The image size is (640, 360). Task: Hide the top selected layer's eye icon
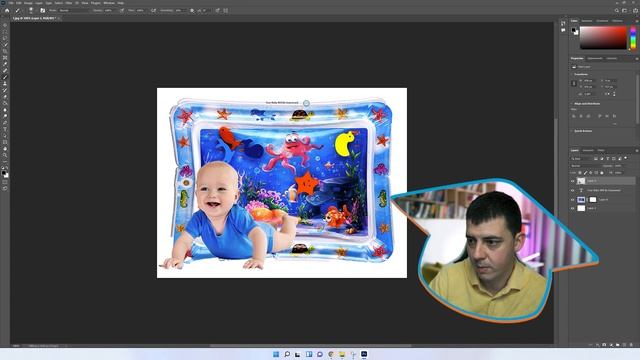click(x=573, y=181)
